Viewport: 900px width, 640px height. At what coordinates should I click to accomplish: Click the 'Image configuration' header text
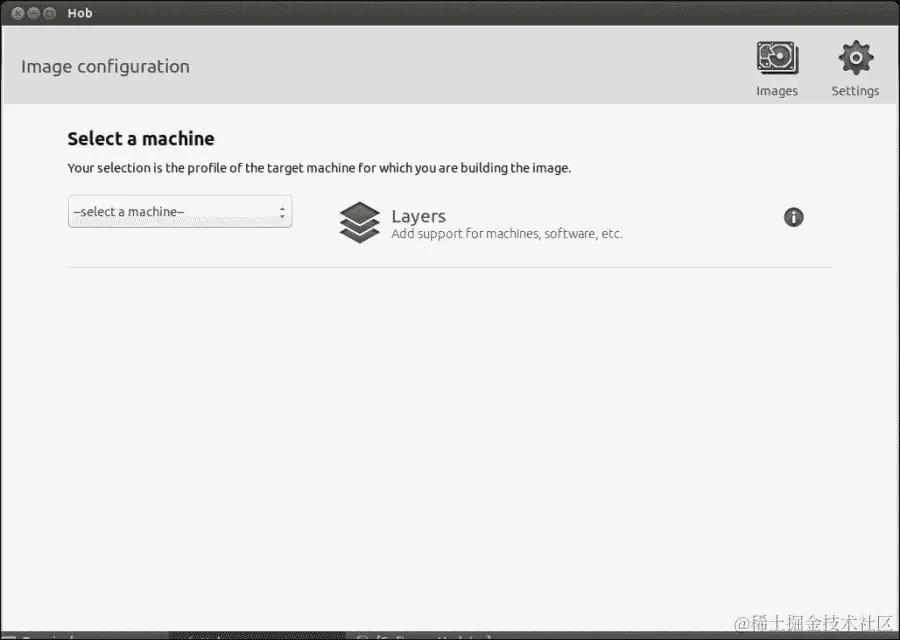(x=105, y=67)
